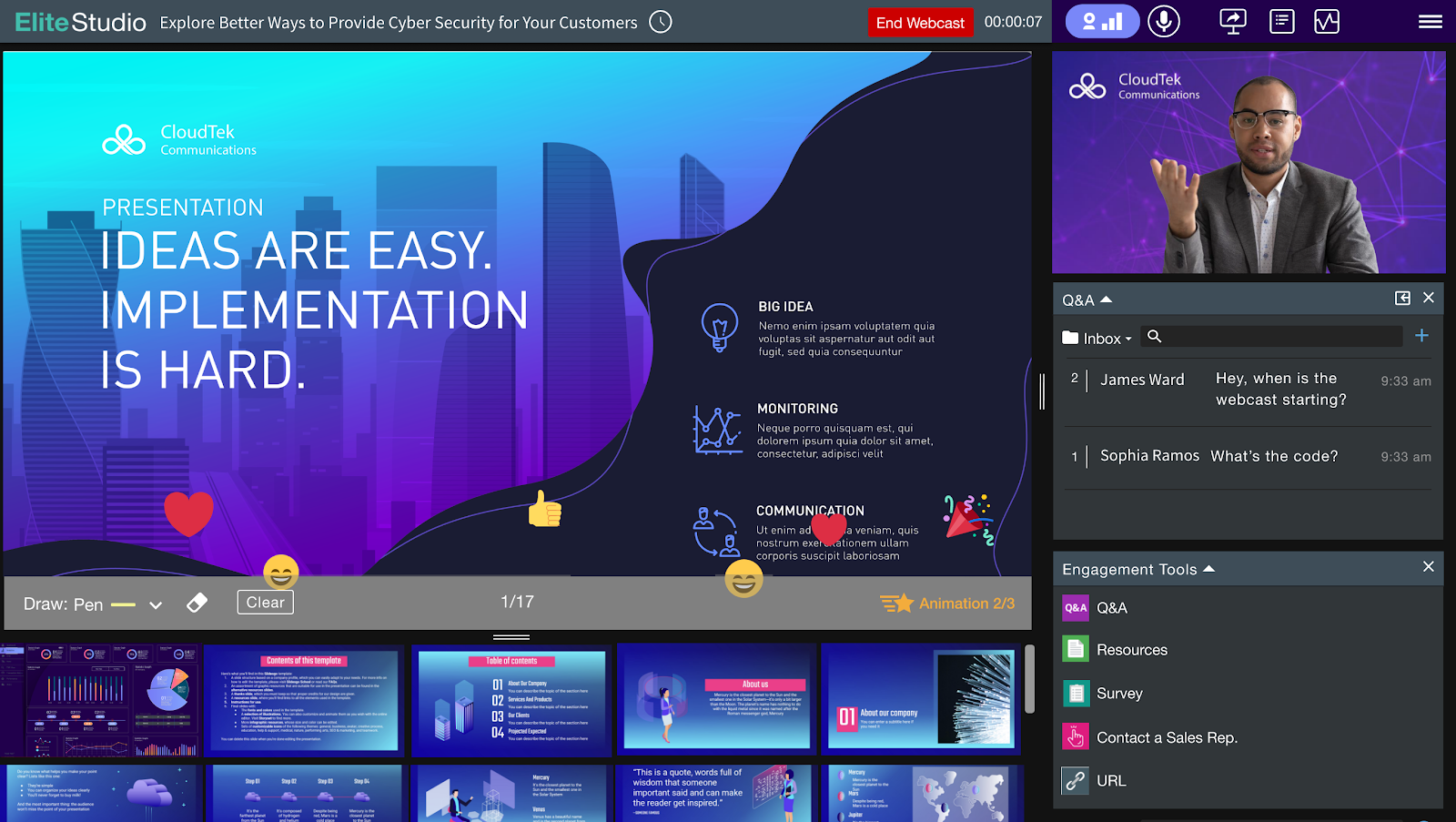Pop out the Q&A panel
Viewport: 1456px width, 822px height.
click(x=1402, y=298)
